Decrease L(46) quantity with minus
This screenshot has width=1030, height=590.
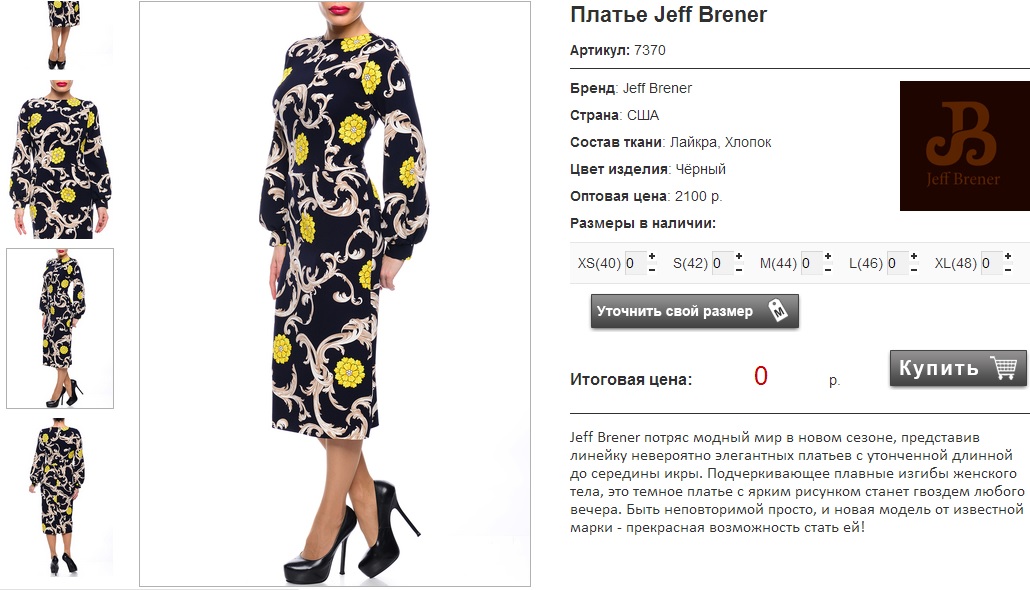point(914,269)
